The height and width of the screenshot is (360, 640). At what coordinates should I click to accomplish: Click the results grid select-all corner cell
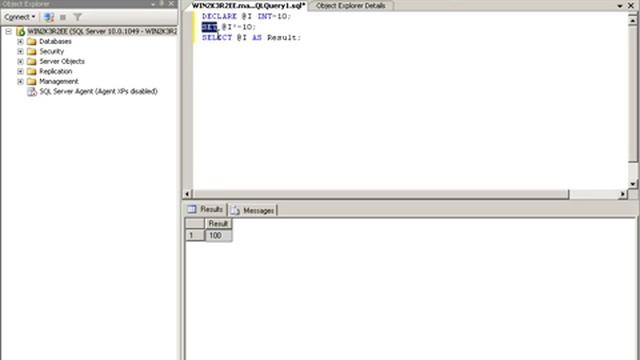(195, 224)
